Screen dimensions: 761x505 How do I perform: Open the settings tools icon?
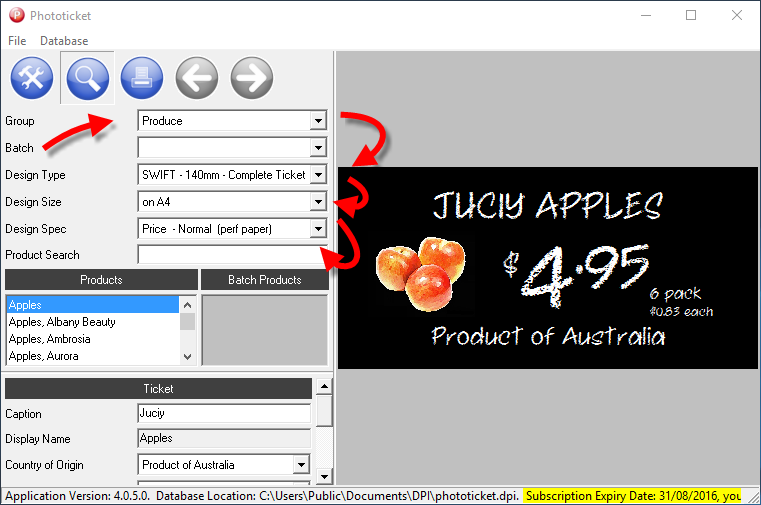tap(32, 78)
